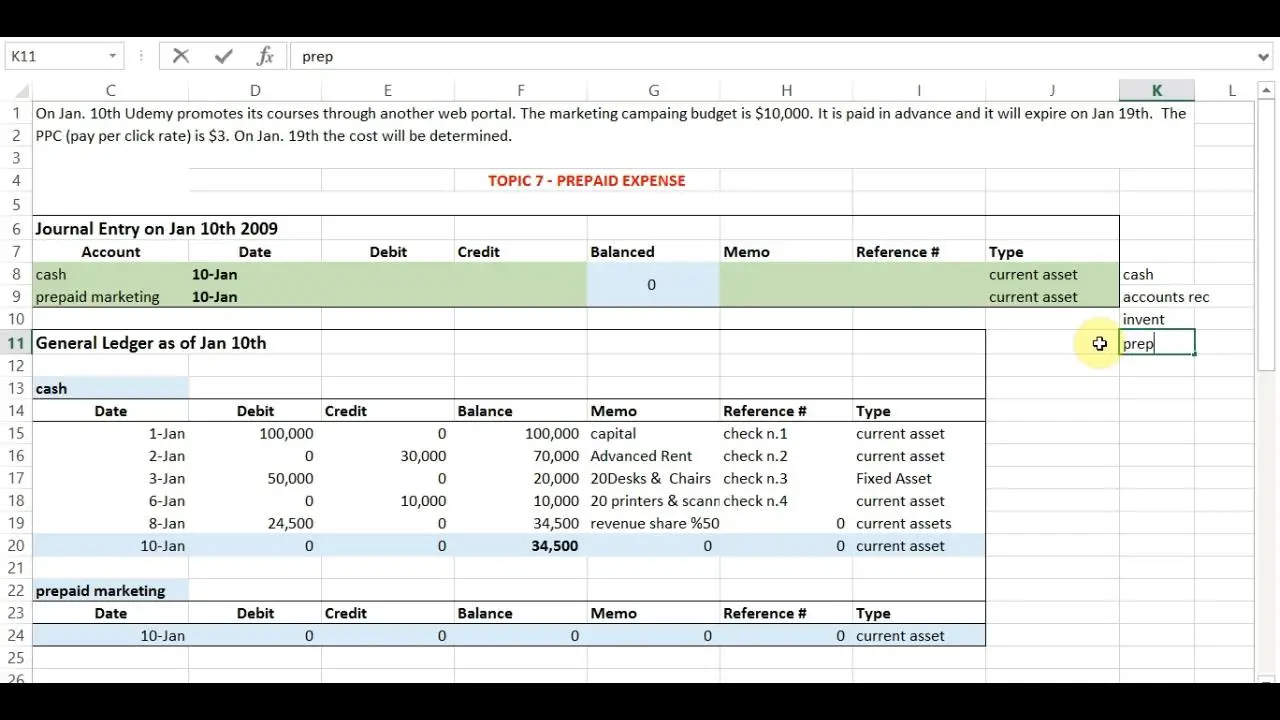Select 'prepaid marketing' cell in row 9
Image resolution: width=1280 pixels, height=720 pixels.
[110, 297]
